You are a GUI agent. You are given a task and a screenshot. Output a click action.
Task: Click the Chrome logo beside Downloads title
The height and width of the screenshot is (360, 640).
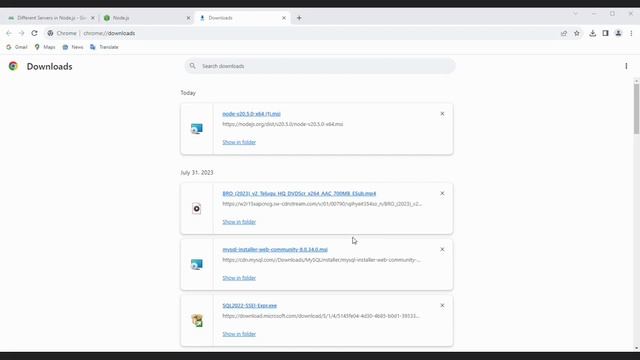(x=13, y=66)
